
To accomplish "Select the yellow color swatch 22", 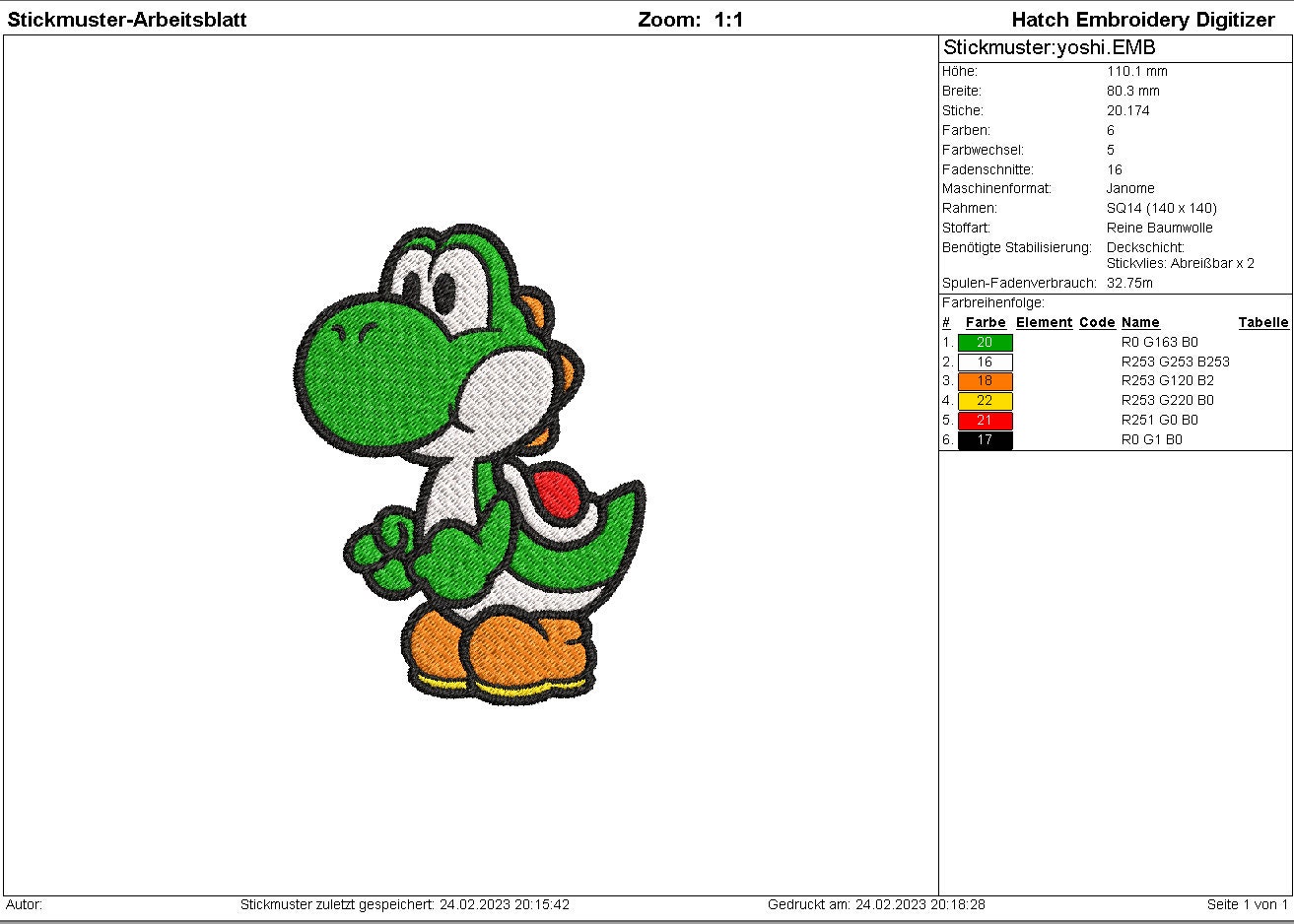I will (x=984, y=401).
